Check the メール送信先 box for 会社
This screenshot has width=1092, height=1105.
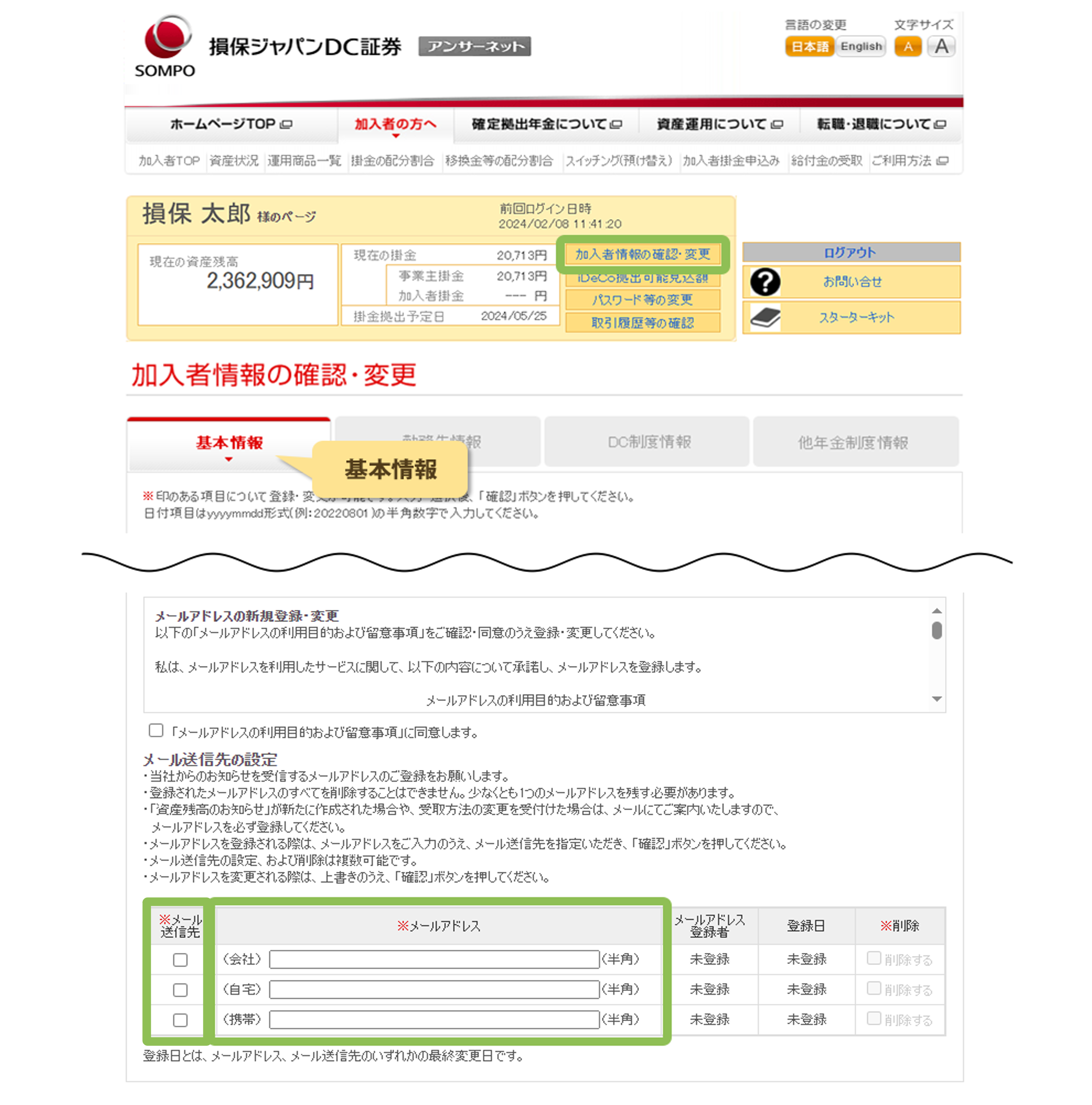(180, 960)
